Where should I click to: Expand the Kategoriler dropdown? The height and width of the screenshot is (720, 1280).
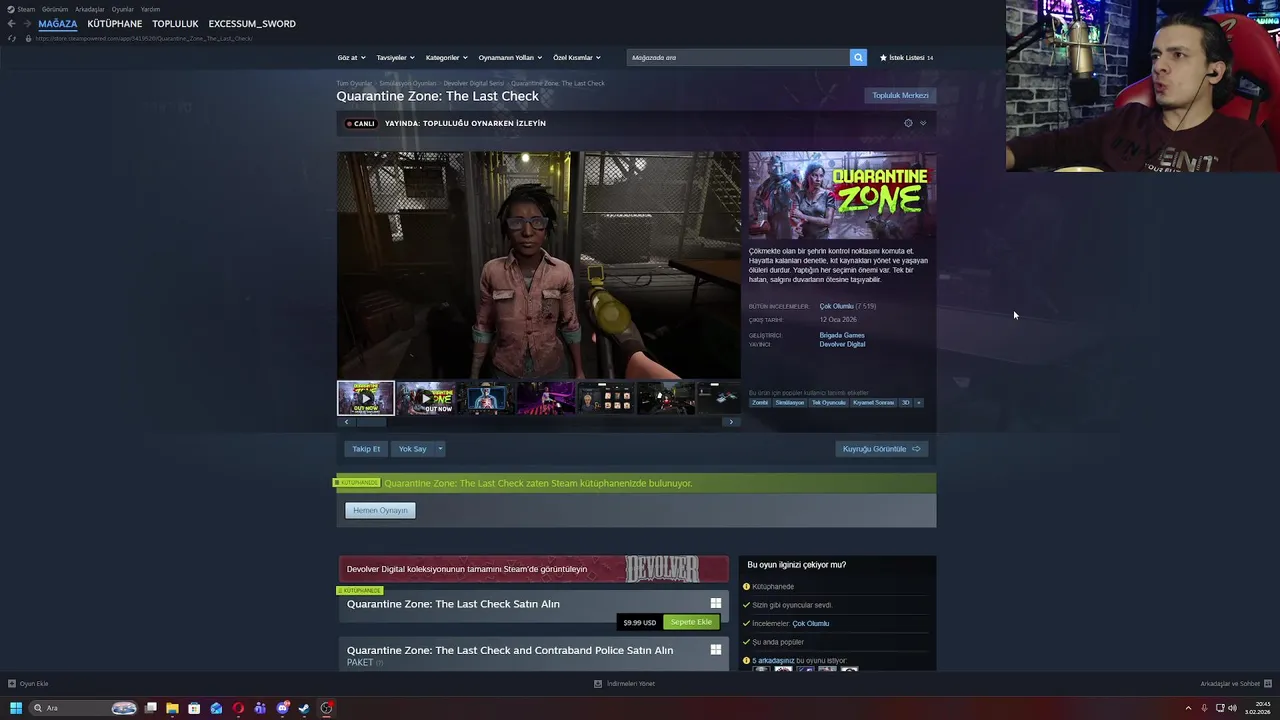point(446,58)
